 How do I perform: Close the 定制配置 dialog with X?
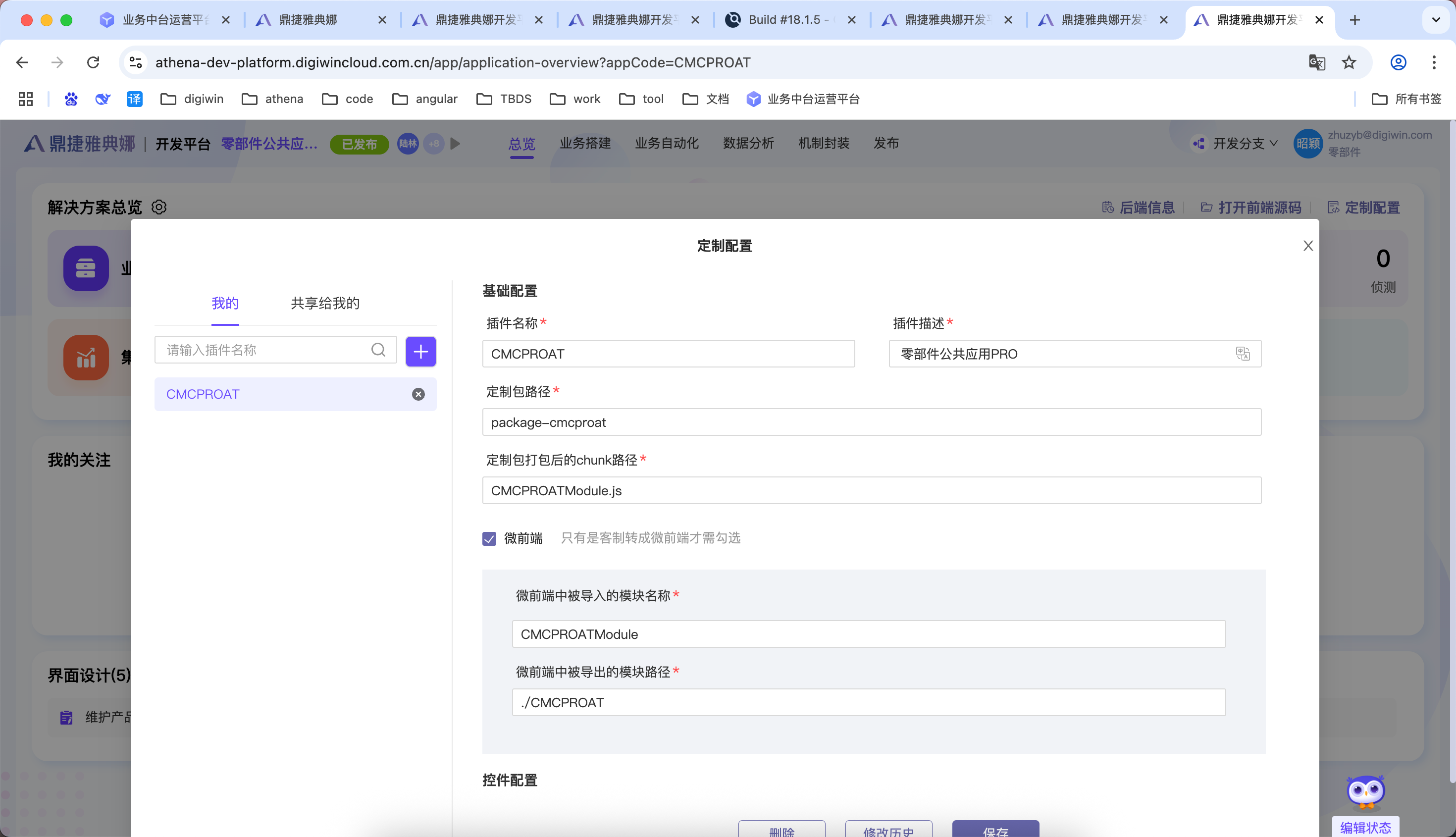pos(1308,246)
